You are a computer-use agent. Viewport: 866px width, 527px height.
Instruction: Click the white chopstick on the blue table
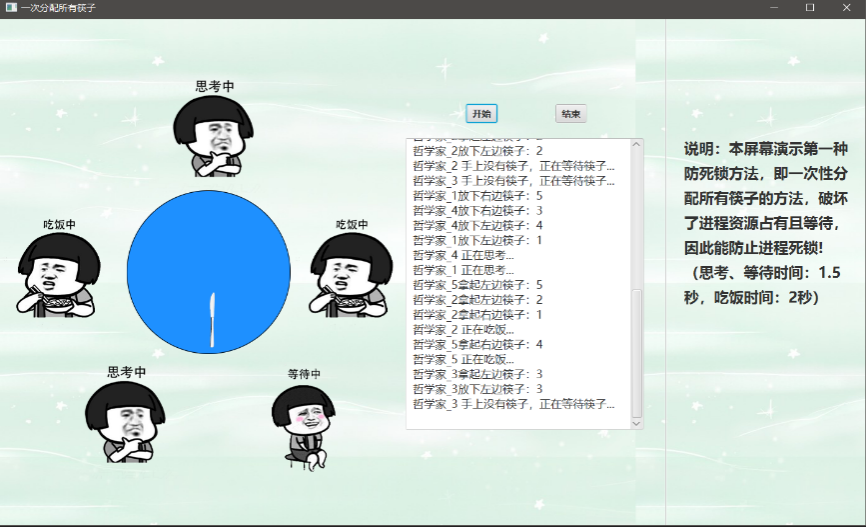[x=212, y=320]
